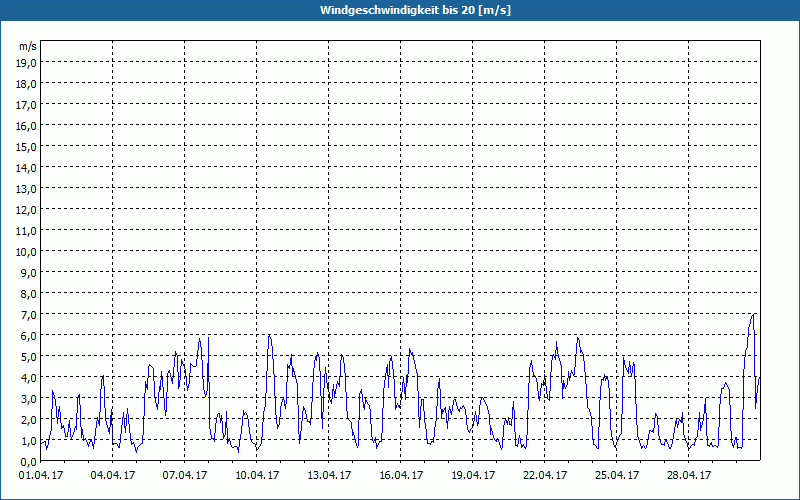Click the 25.04.17 date label
The image size is (800, 500).
[616, 476]
